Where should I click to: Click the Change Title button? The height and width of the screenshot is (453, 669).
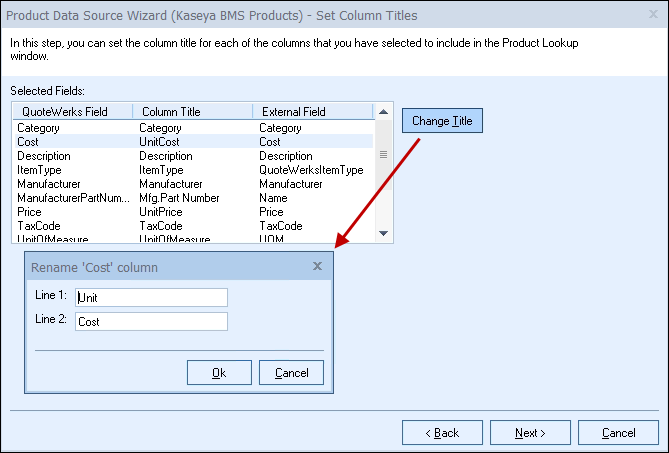click(x=442, y=121)
